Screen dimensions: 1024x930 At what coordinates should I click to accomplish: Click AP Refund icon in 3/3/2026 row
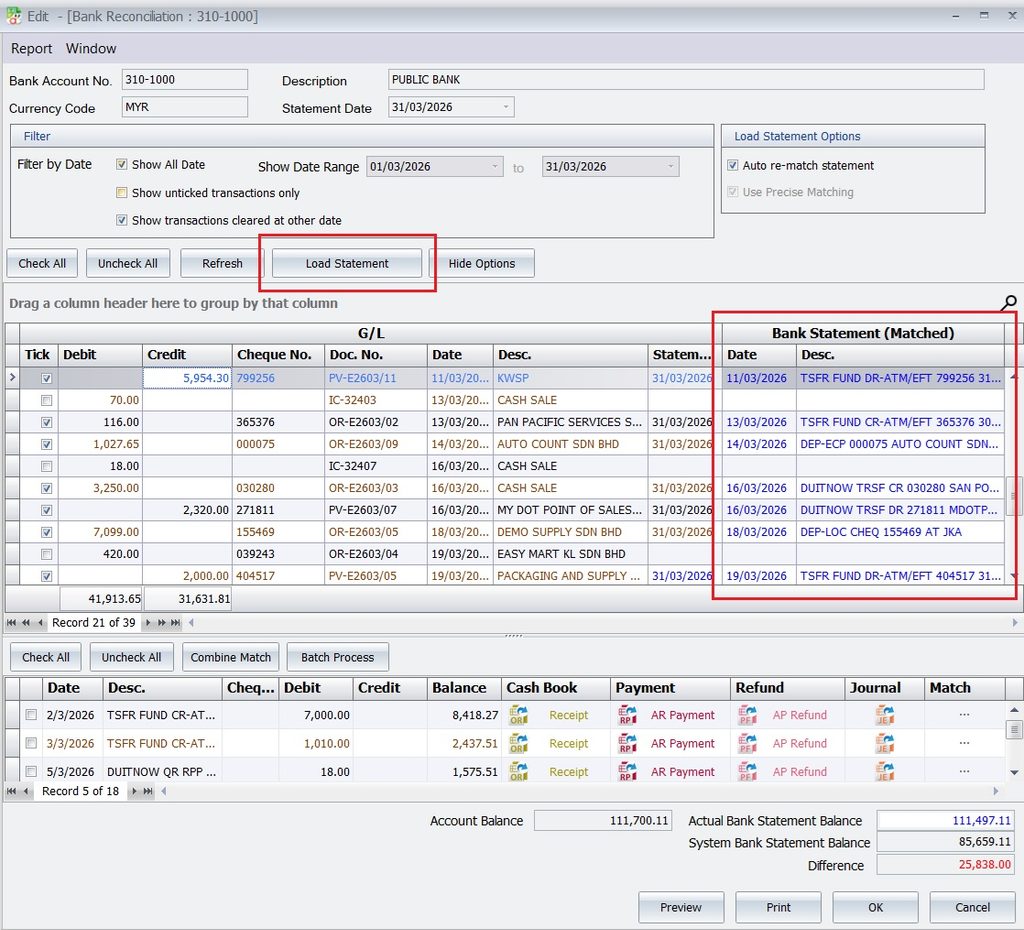(x=748, y=743)
